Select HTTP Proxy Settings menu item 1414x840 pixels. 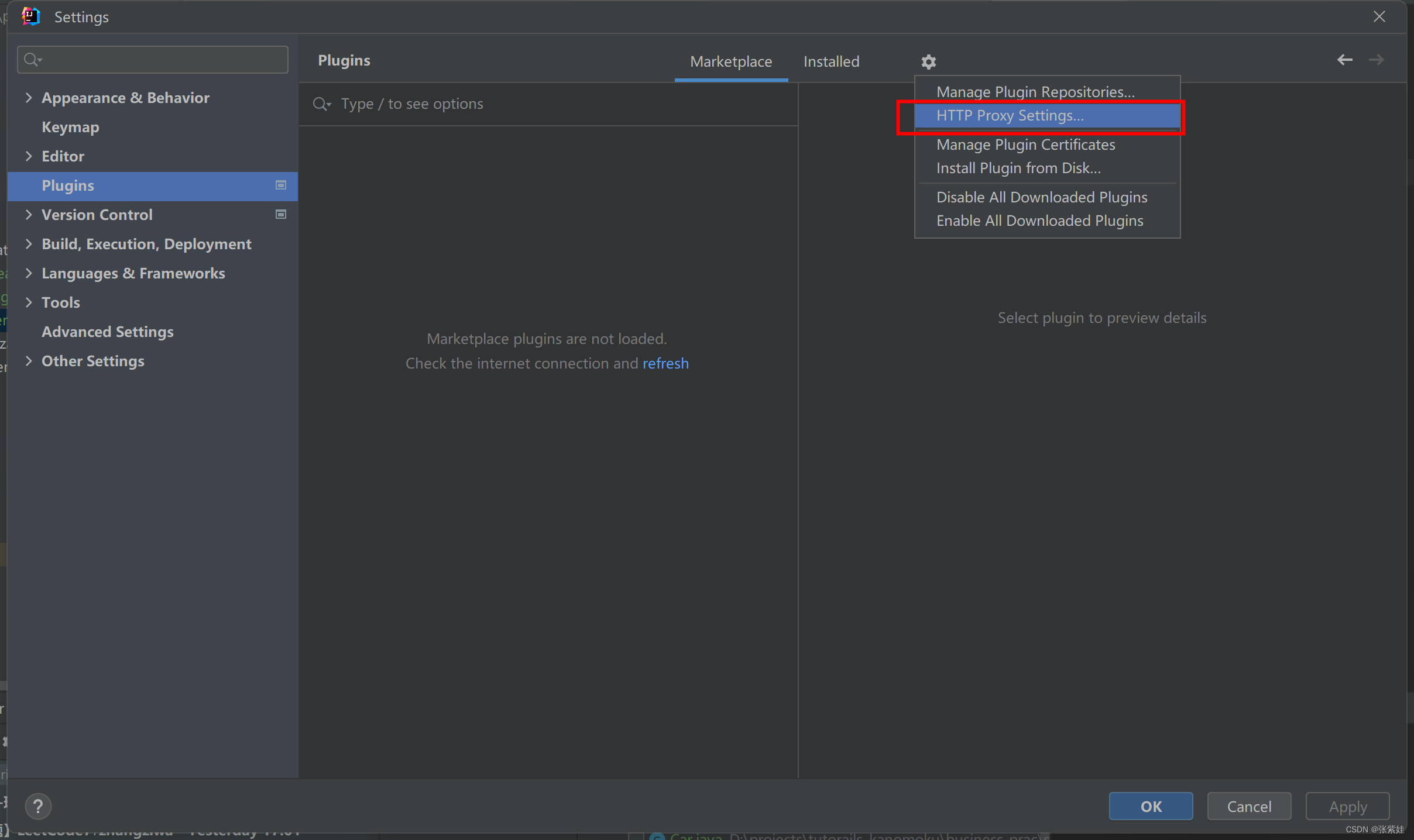[1047, 115]
